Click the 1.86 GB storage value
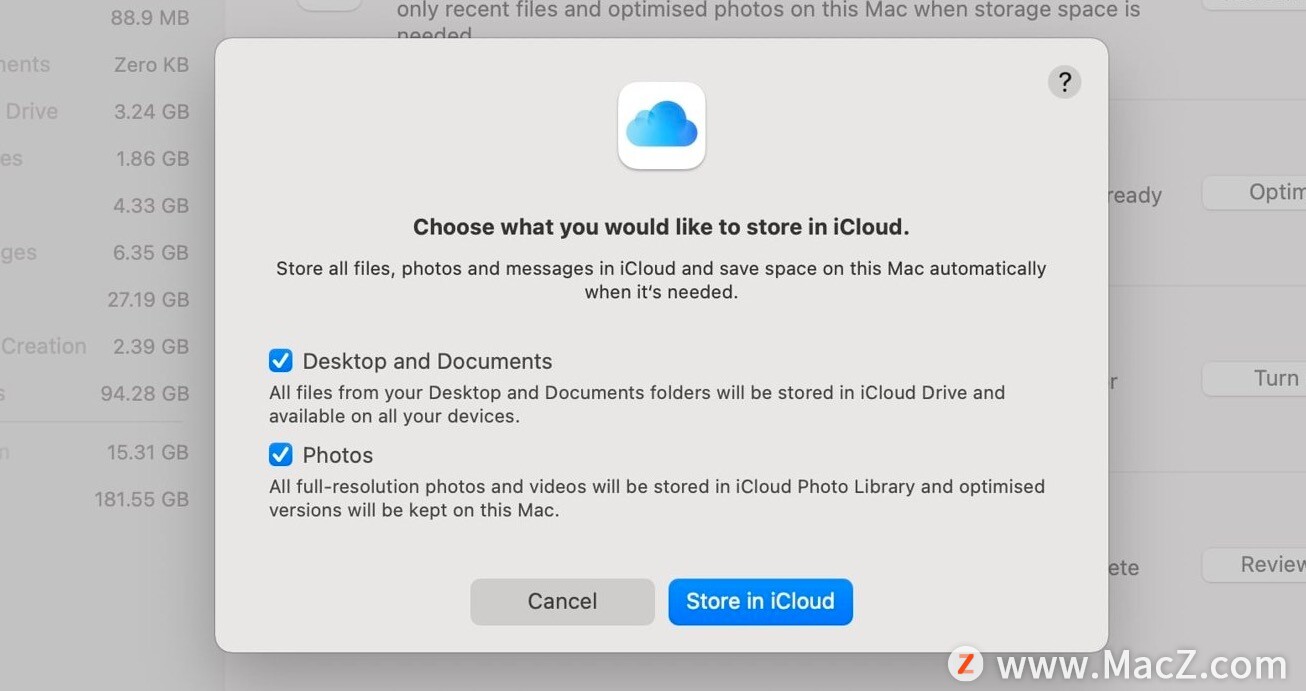 coord(152,159)
